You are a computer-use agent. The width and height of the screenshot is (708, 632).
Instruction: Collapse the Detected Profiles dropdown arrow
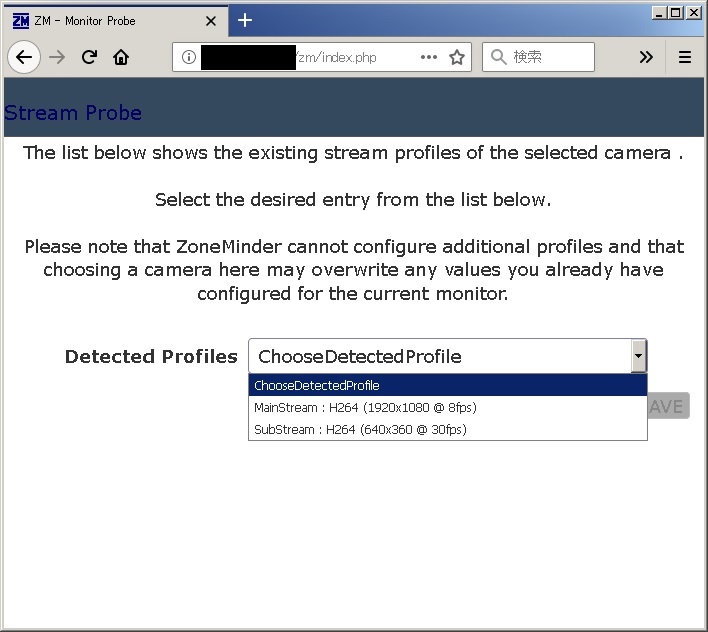point(638,356)
